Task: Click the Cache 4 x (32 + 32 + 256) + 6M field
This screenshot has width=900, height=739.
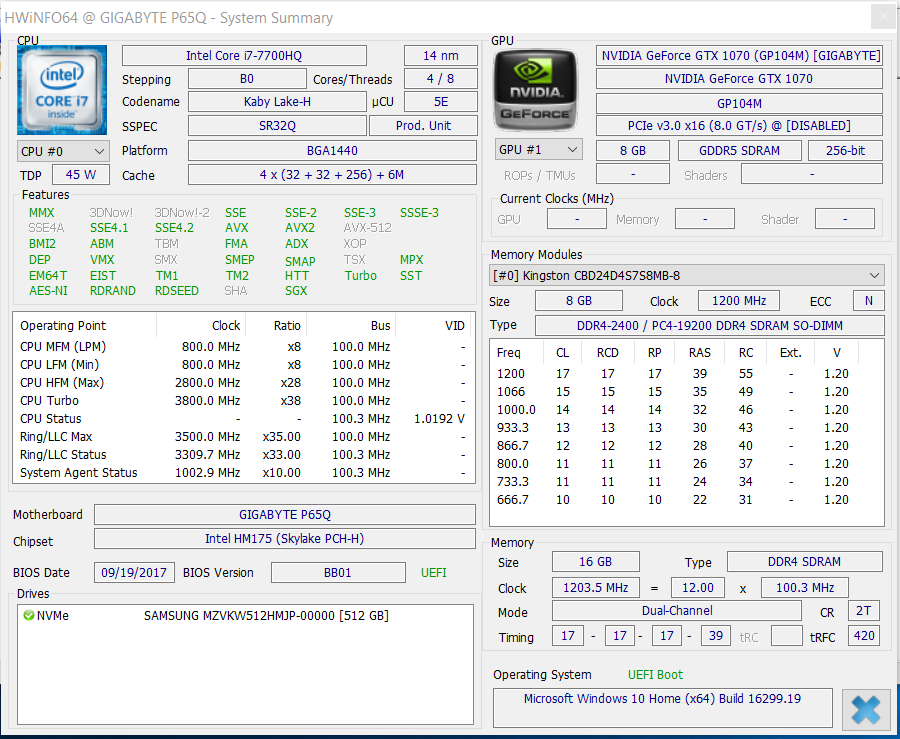Action: pos(332,174)
